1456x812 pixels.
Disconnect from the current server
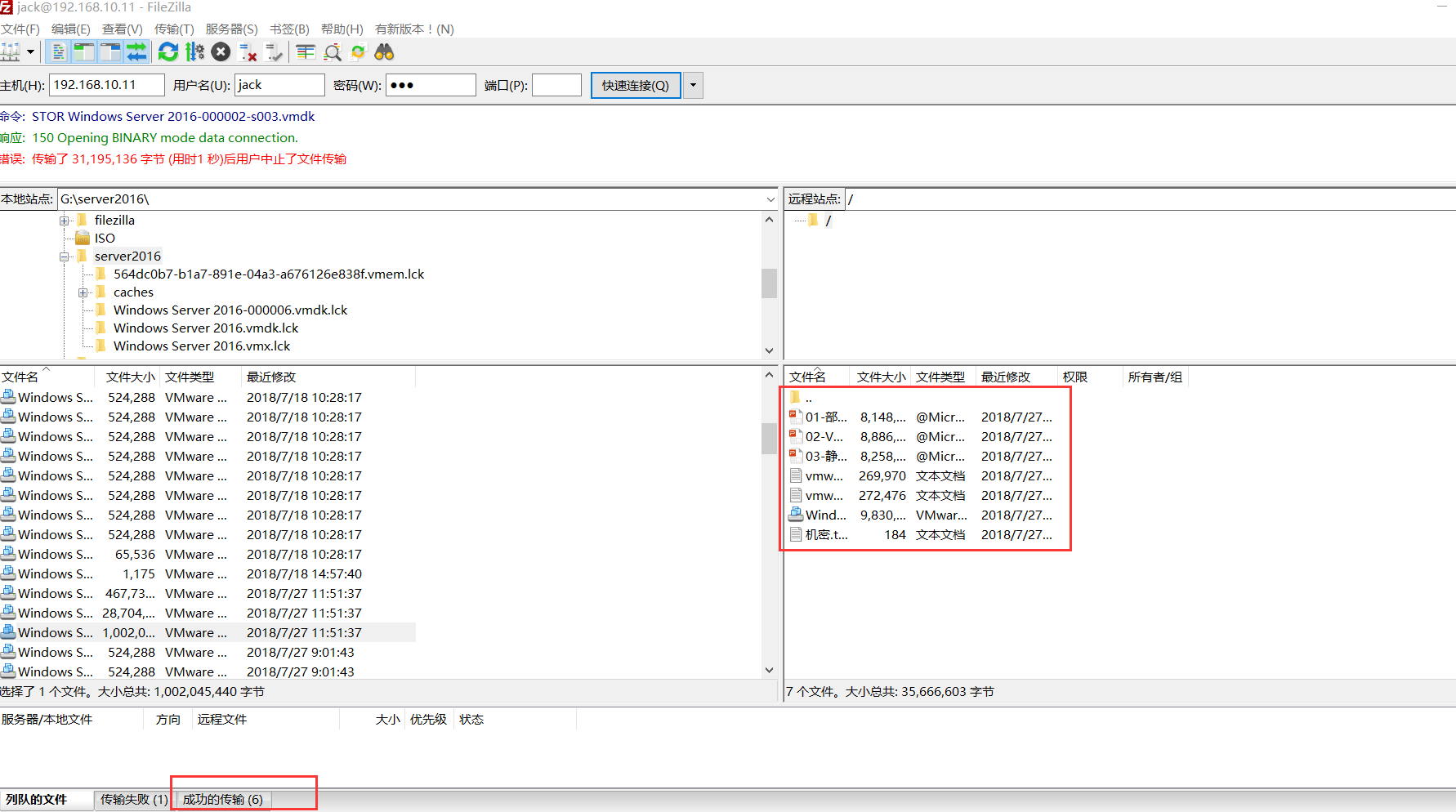pos(248,52)
